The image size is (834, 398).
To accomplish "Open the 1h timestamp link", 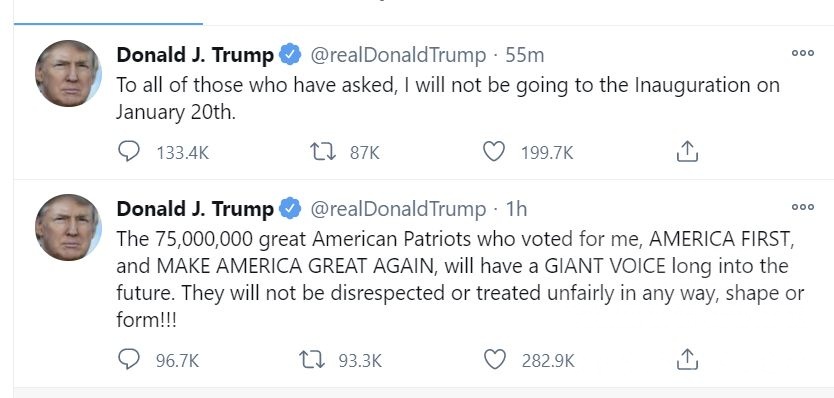I will point(516,209).
